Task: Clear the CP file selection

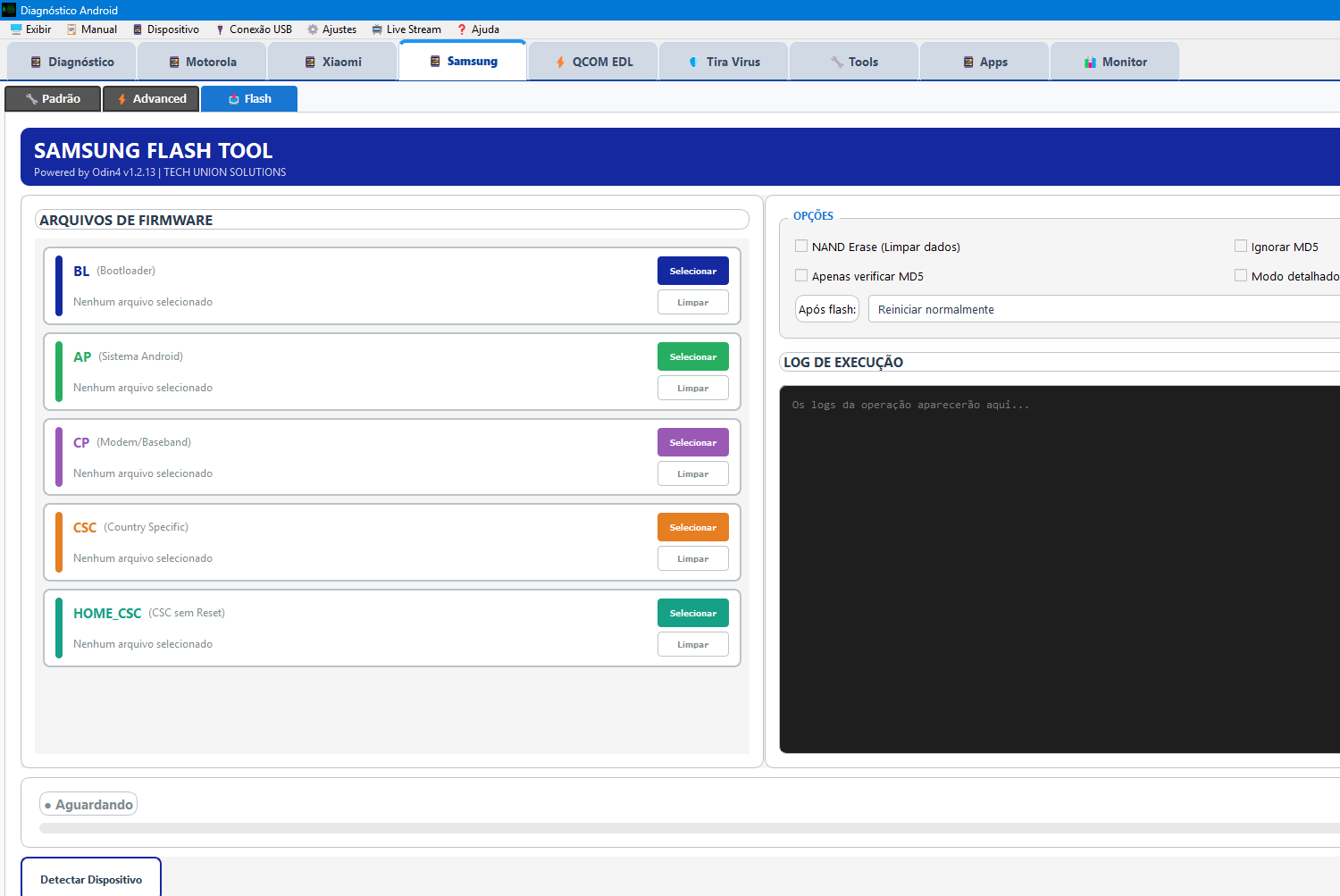Action: point(693,473)
